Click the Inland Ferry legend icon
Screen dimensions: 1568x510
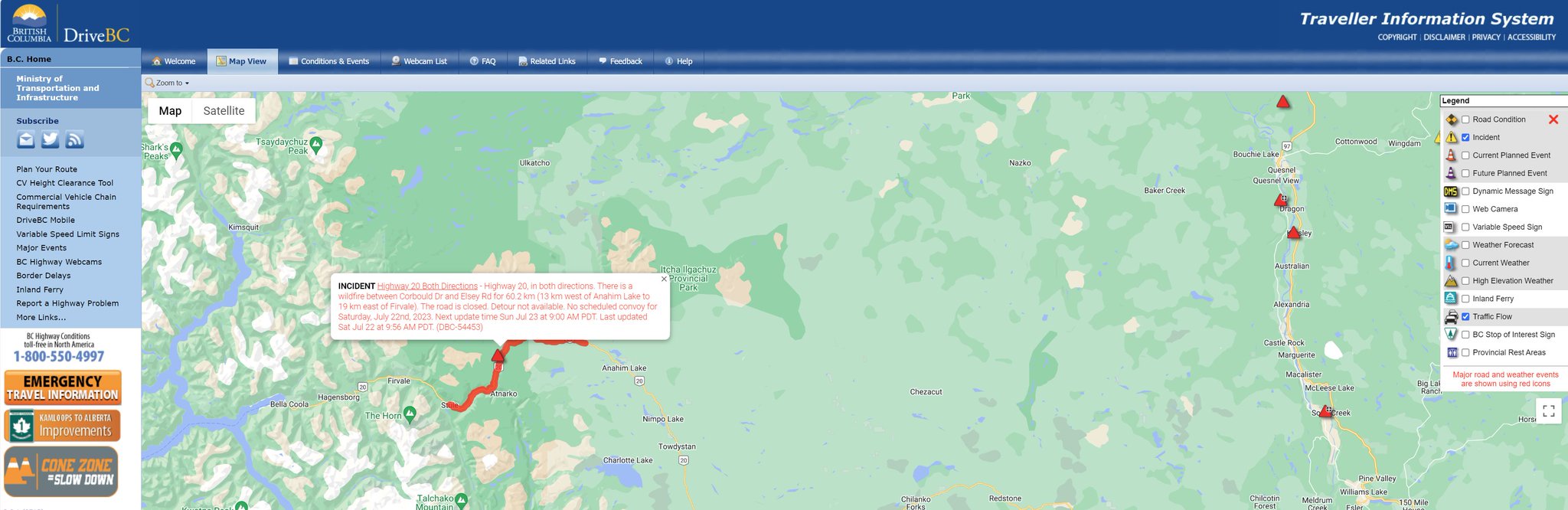click(x=1451, y=299)
